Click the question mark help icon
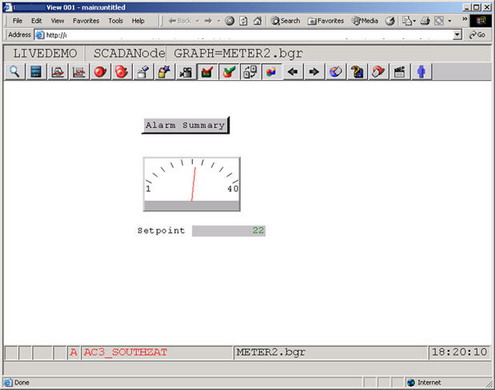Screen dimensions: 495x390 click(357, 72)
